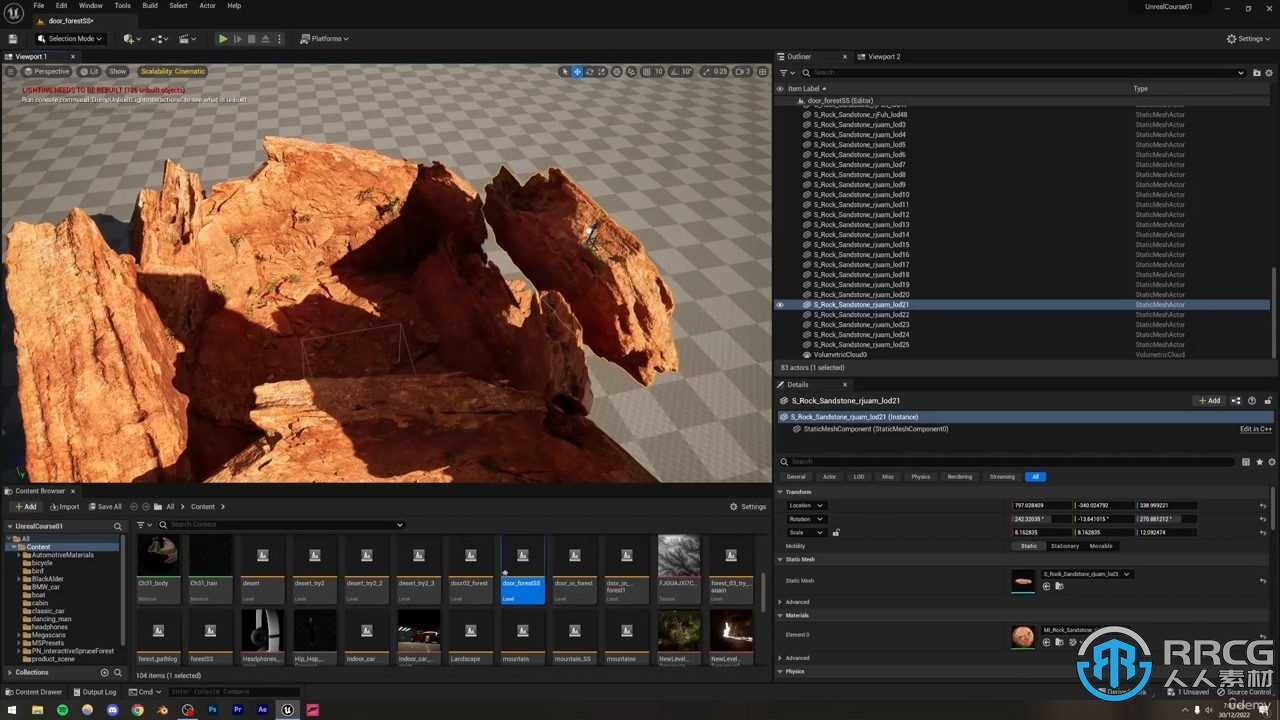Open the viewport hamburger options menu
The image size is (1280, 720).
(11, 71)
